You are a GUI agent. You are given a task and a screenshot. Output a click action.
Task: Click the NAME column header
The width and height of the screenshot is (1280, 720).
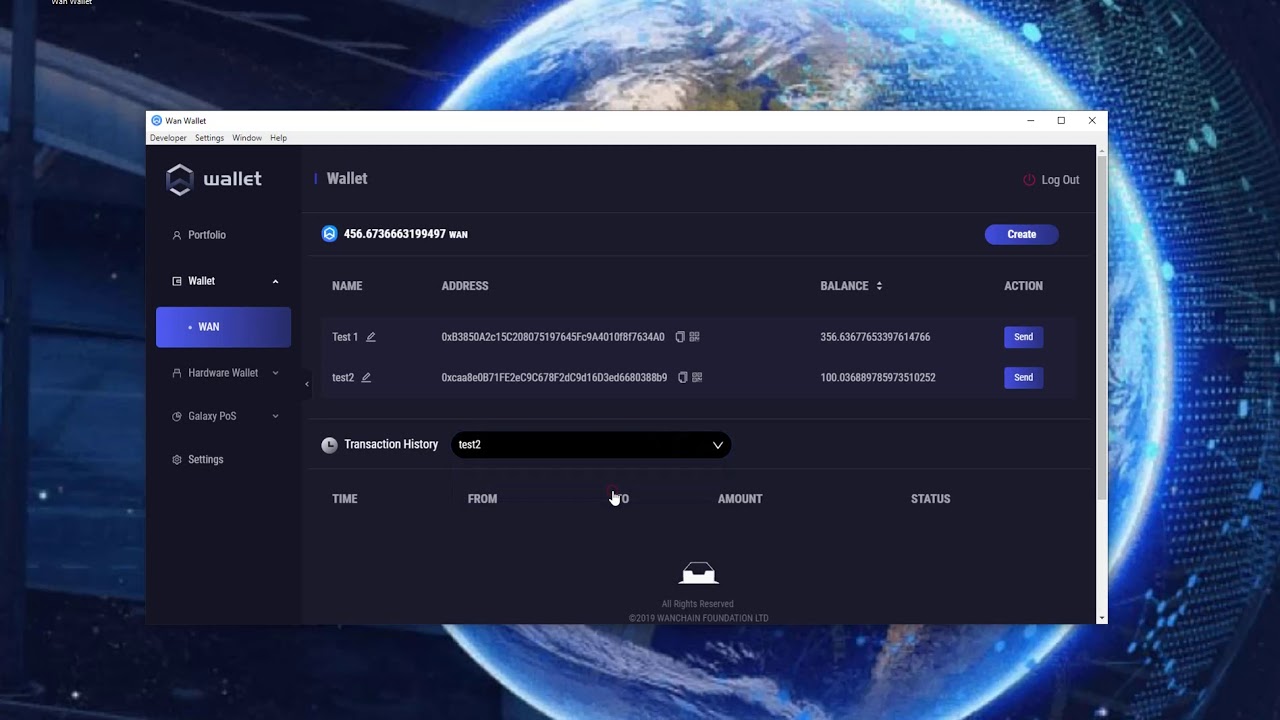click(347, 286)
